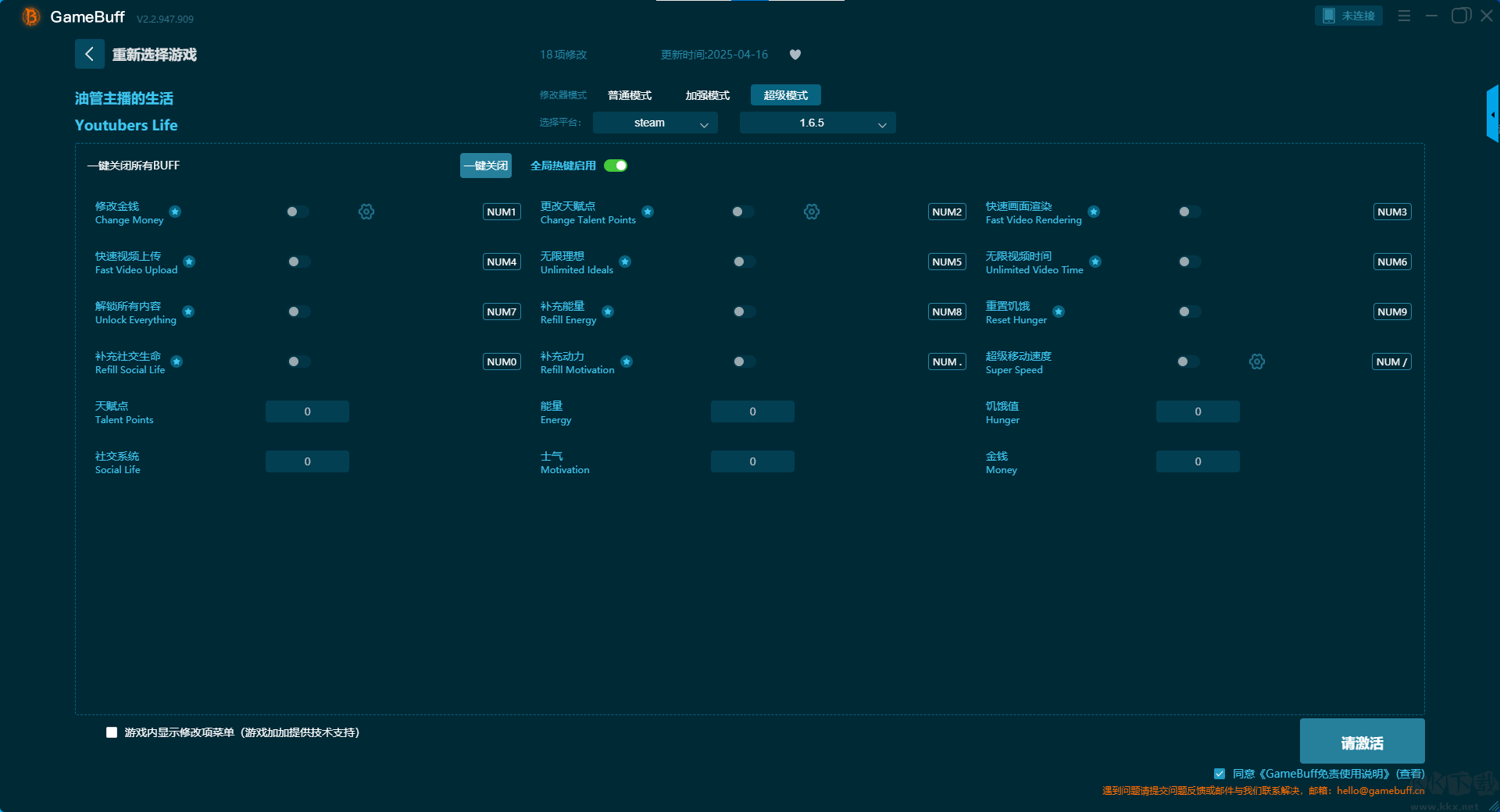Screen dimensions: 1500x812
Task: Click star icon next to Reset Hunger
Action: click(1059, 312)
